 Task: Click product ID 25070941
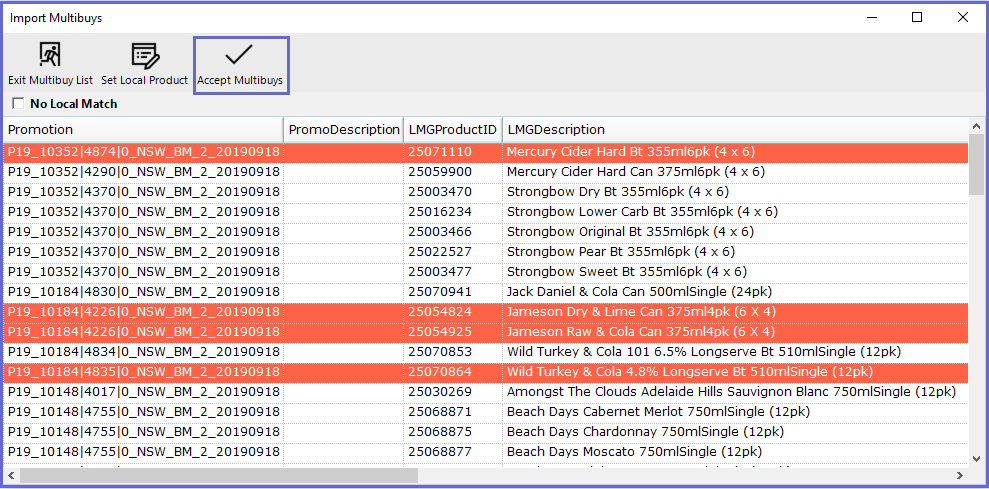(440, 292)
